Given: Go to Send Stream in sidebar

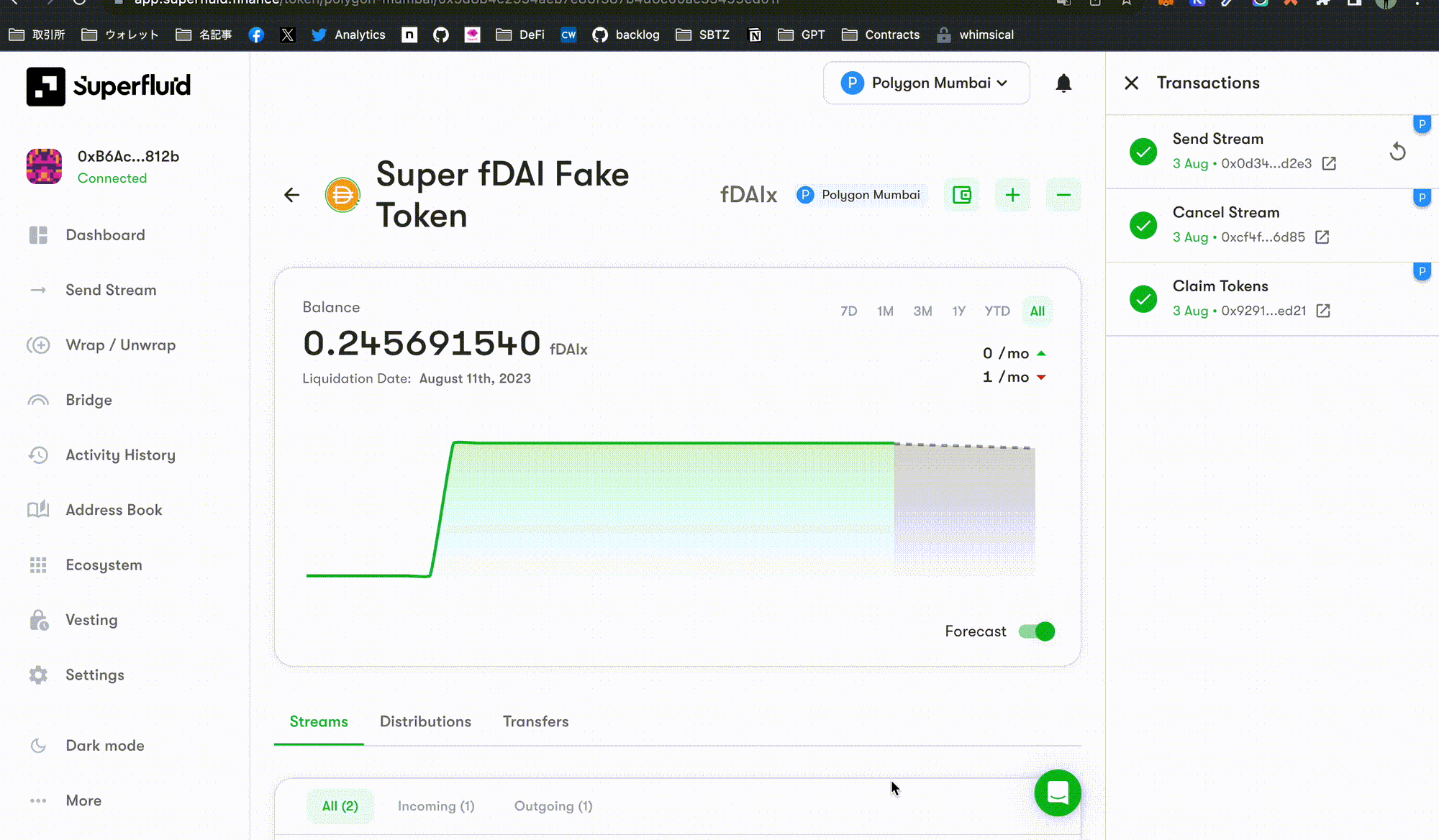Looking at the screenshot, I should point(111,290).
